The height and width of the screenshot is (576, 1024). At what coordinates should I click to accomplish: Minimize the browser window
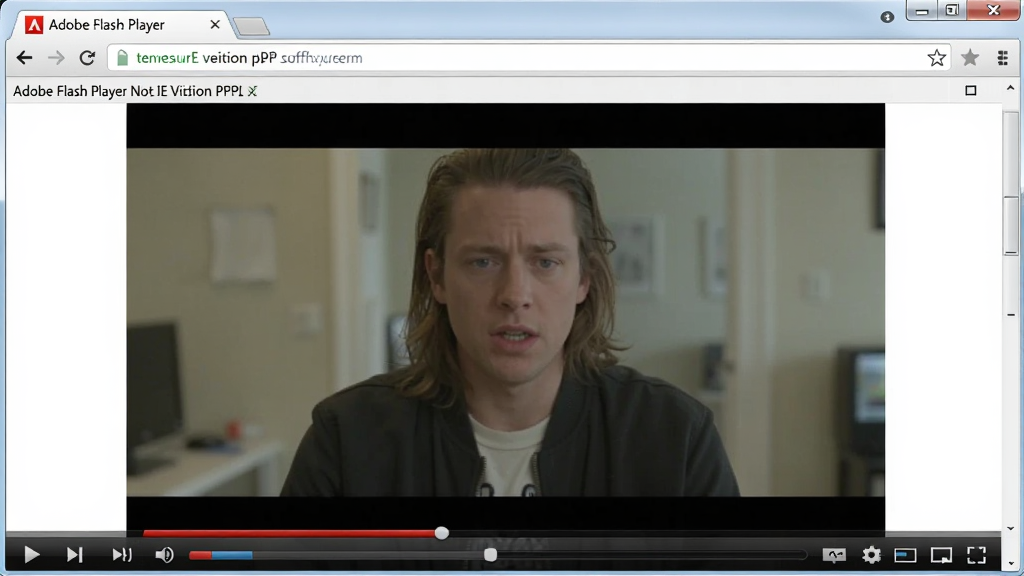click(x=922, y=10)
